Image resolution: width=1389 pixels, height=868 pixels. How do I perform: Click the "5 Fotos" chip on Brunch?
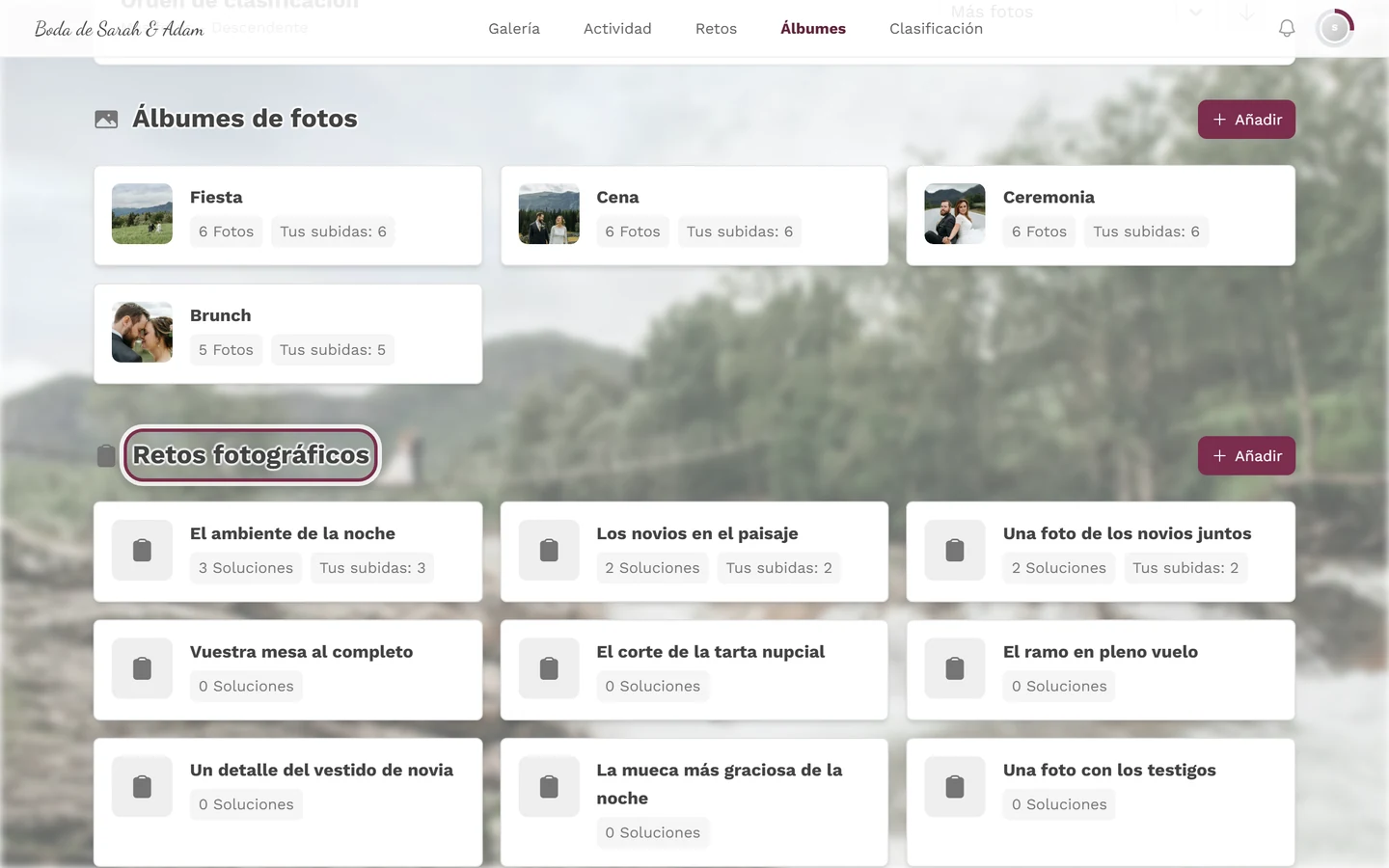[x=226, y=350]
